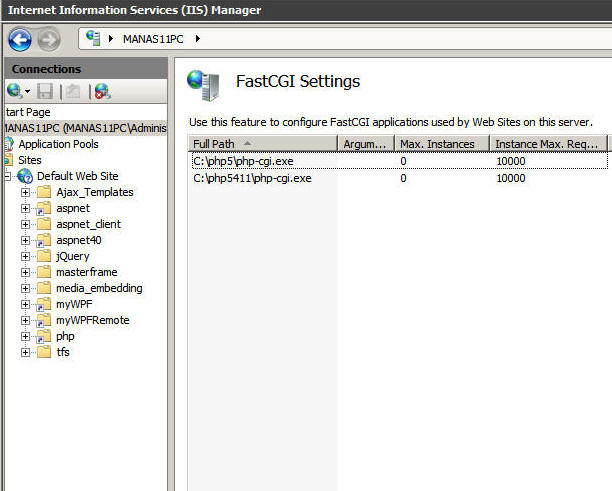
Task: Select media_embedding label in tree
Action: [99, 288]
